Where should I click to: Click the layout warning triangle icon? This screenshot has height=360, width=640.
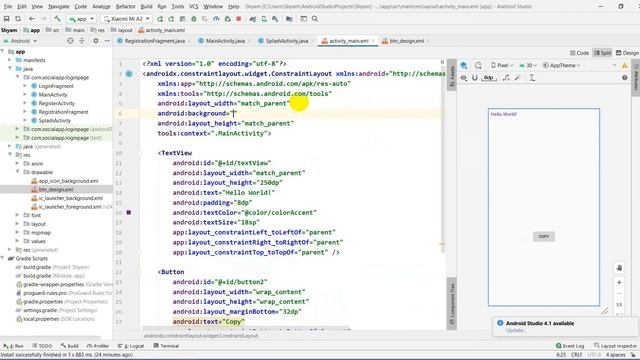click(x=624, y=65)
